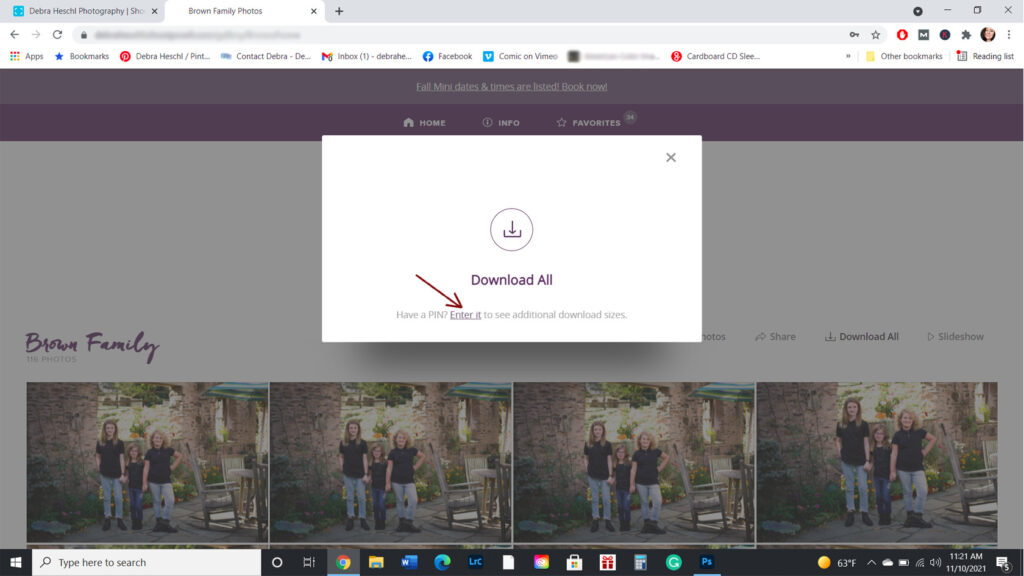Close the Debra Heschl Photography tab
Image resolution: width=1024 pixels, height=576 pixels.
coord(155,11)
